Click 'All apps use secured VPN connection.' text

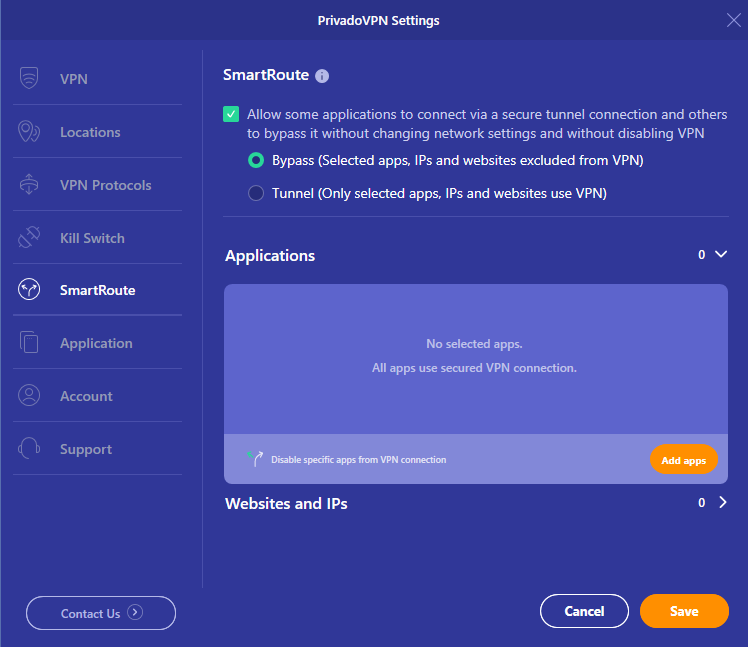(x=475, y=368)
